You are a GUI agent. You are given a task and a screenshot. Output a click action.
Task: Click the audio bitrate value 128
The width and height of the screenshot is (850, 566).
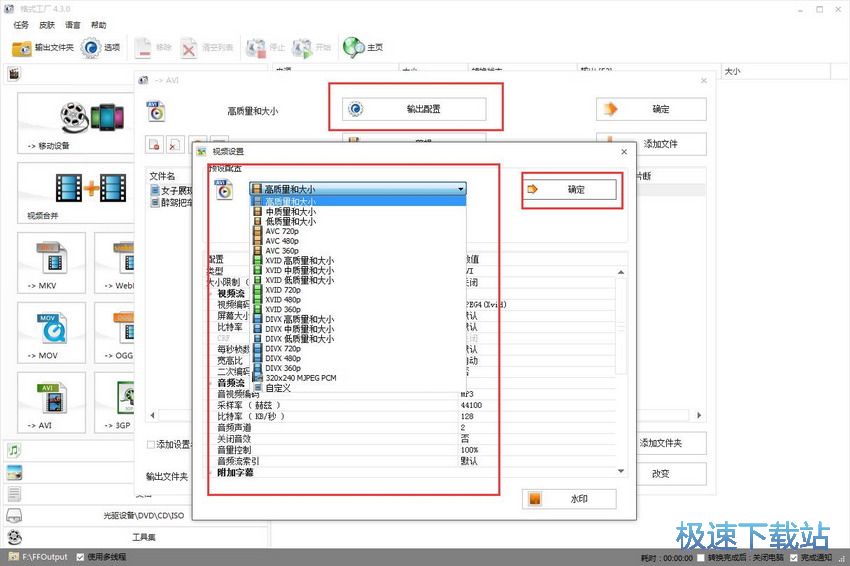(467, 416)
